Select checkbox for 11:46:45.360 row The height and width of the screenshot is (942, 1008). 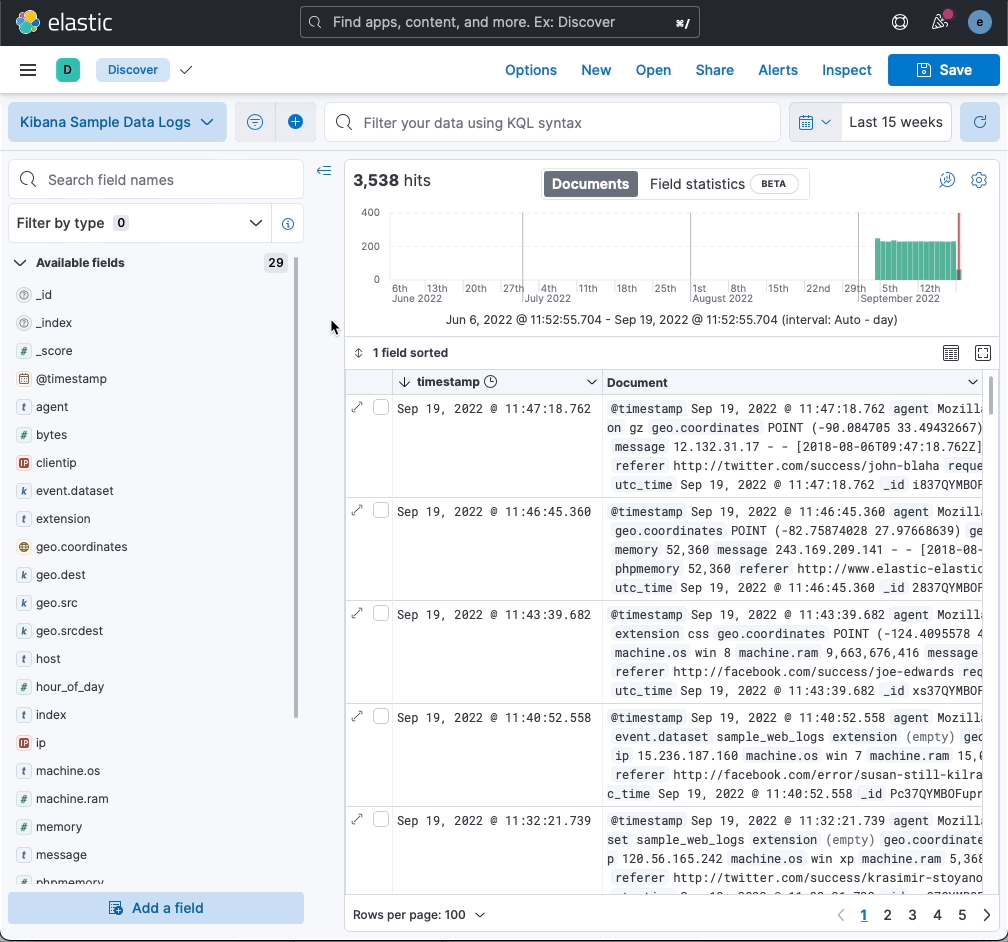pyautogui.click(x=381, y=510)
